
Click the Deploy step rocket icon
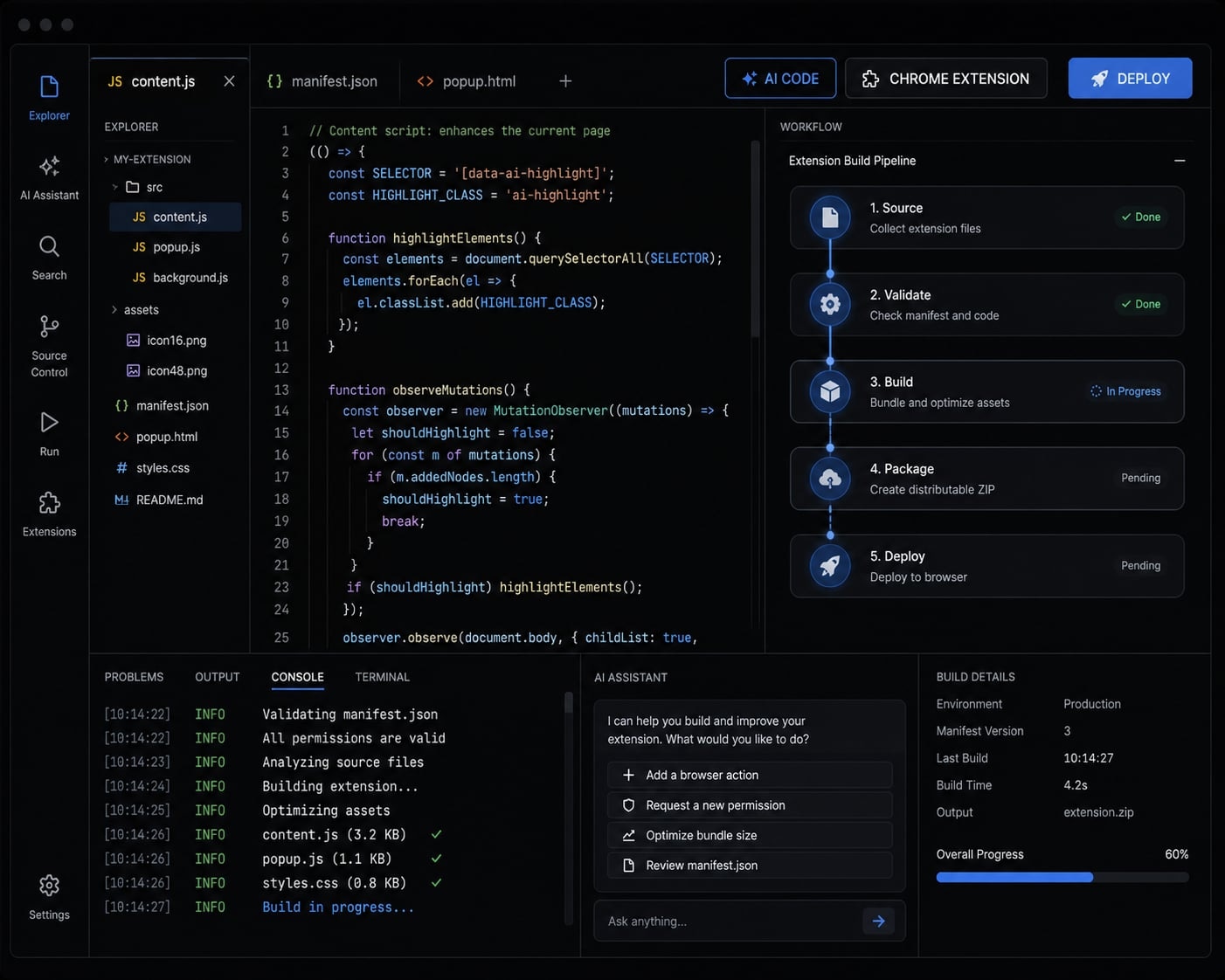(x=830, y=566)
